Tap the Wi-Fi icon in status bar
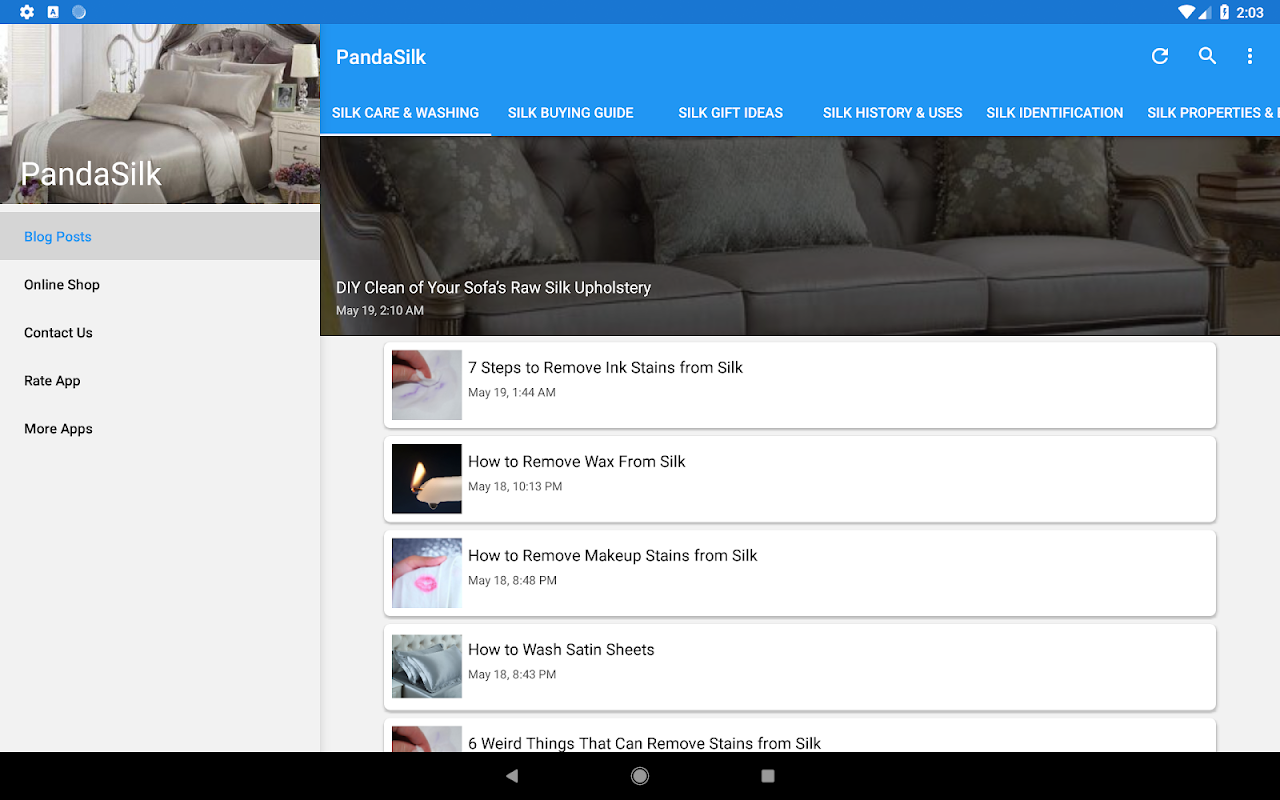This screenshot has width=1280, height=800. [x=1186, y=12]
